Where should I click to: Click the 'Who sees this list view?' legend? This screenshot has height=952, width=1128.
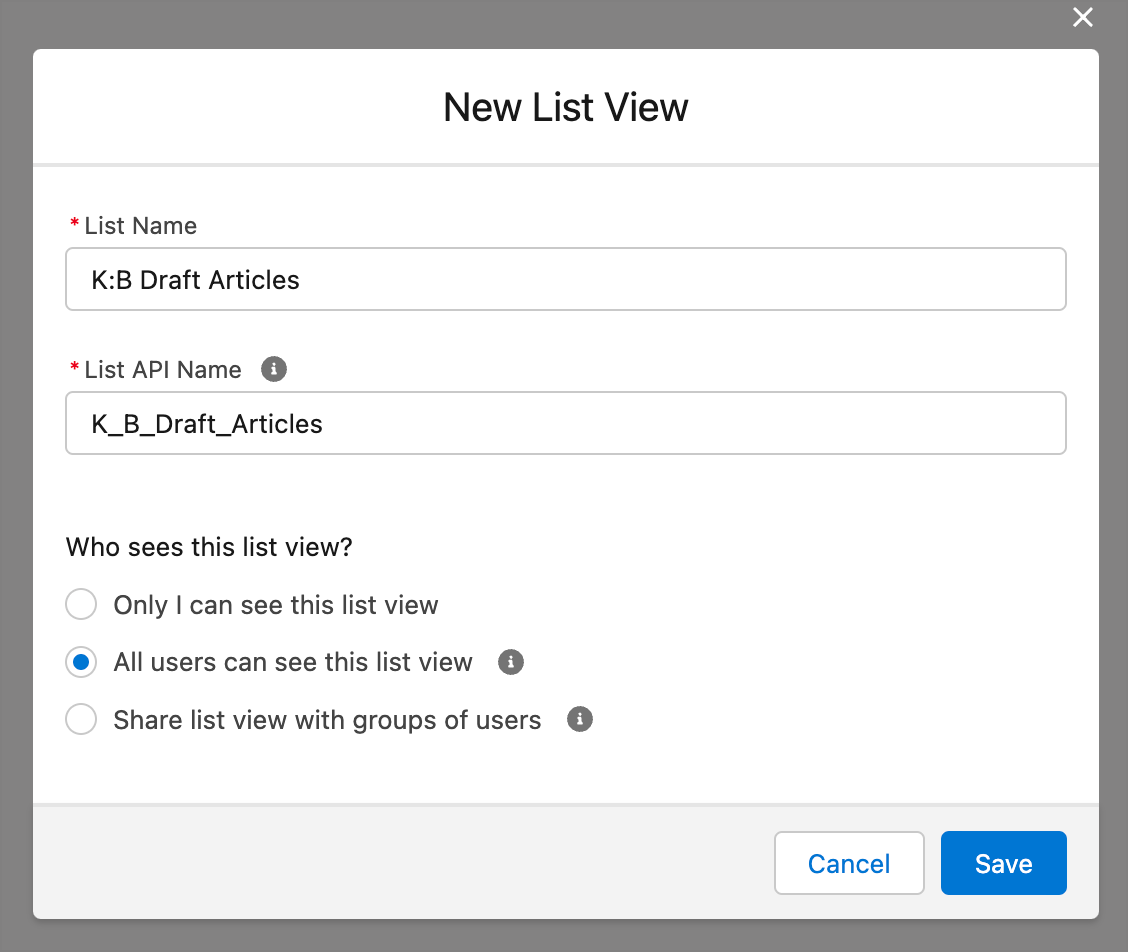[x=209, y=547]
